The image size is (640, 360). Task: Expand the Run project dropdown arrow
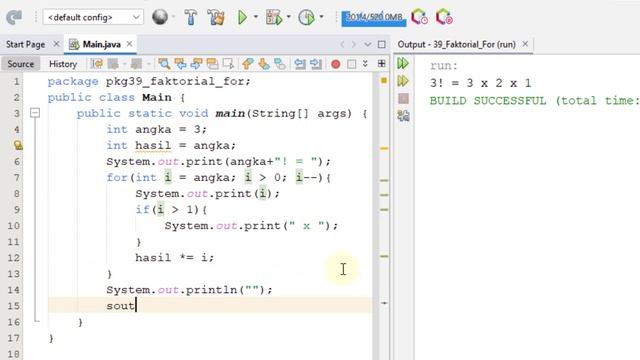pos(256,17)
